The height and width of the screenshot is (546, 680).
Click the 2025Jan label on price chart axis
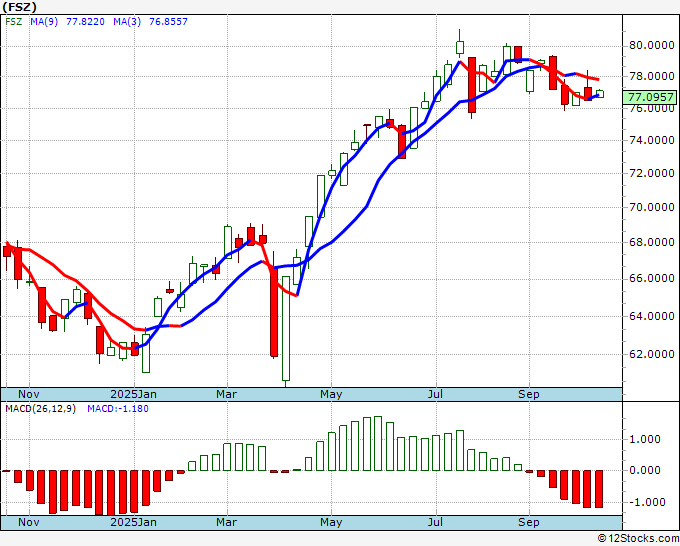[x=134, y=394]
